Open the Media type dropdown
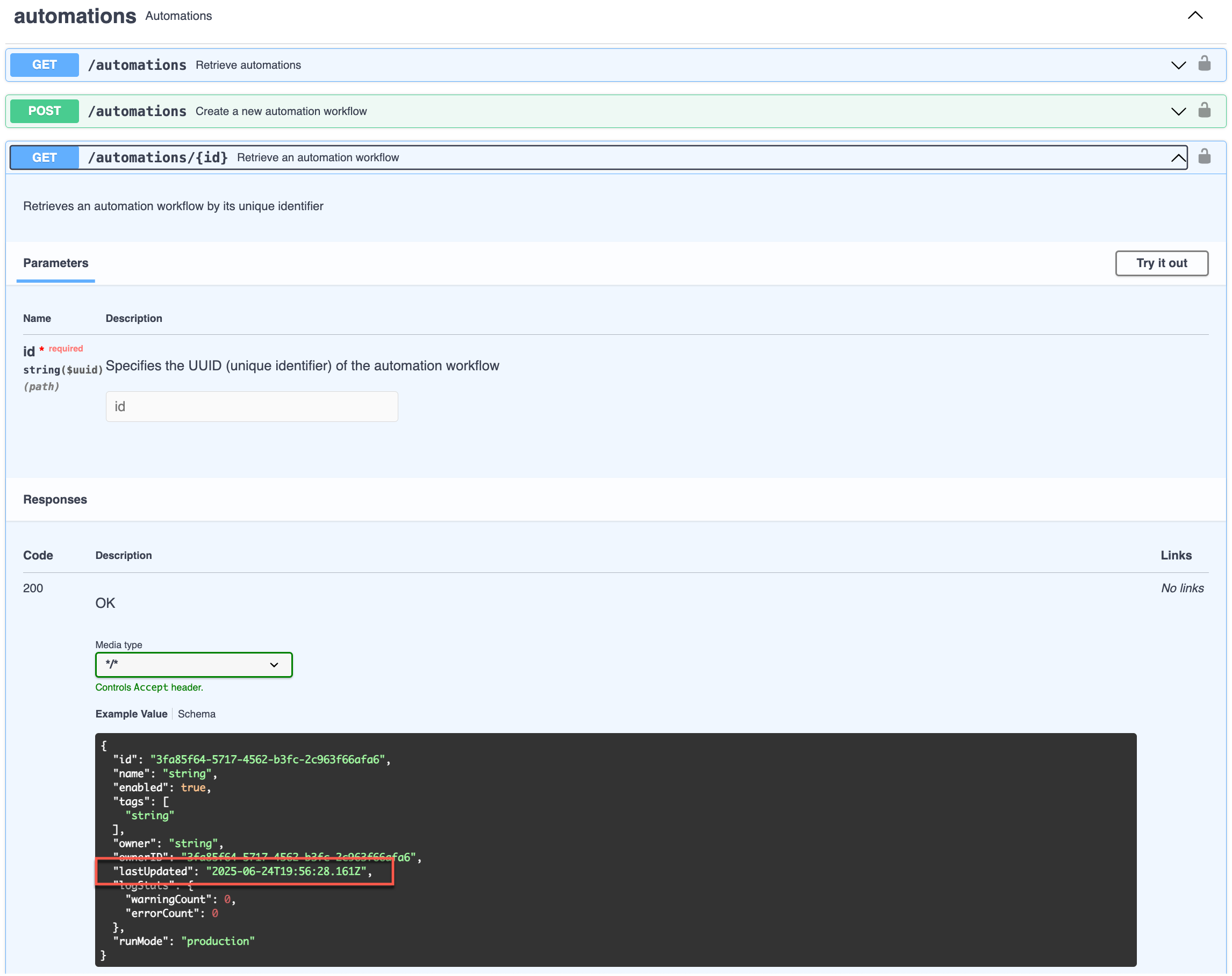The height and width of the screenshot is (976, 1232). pos(194,665)
